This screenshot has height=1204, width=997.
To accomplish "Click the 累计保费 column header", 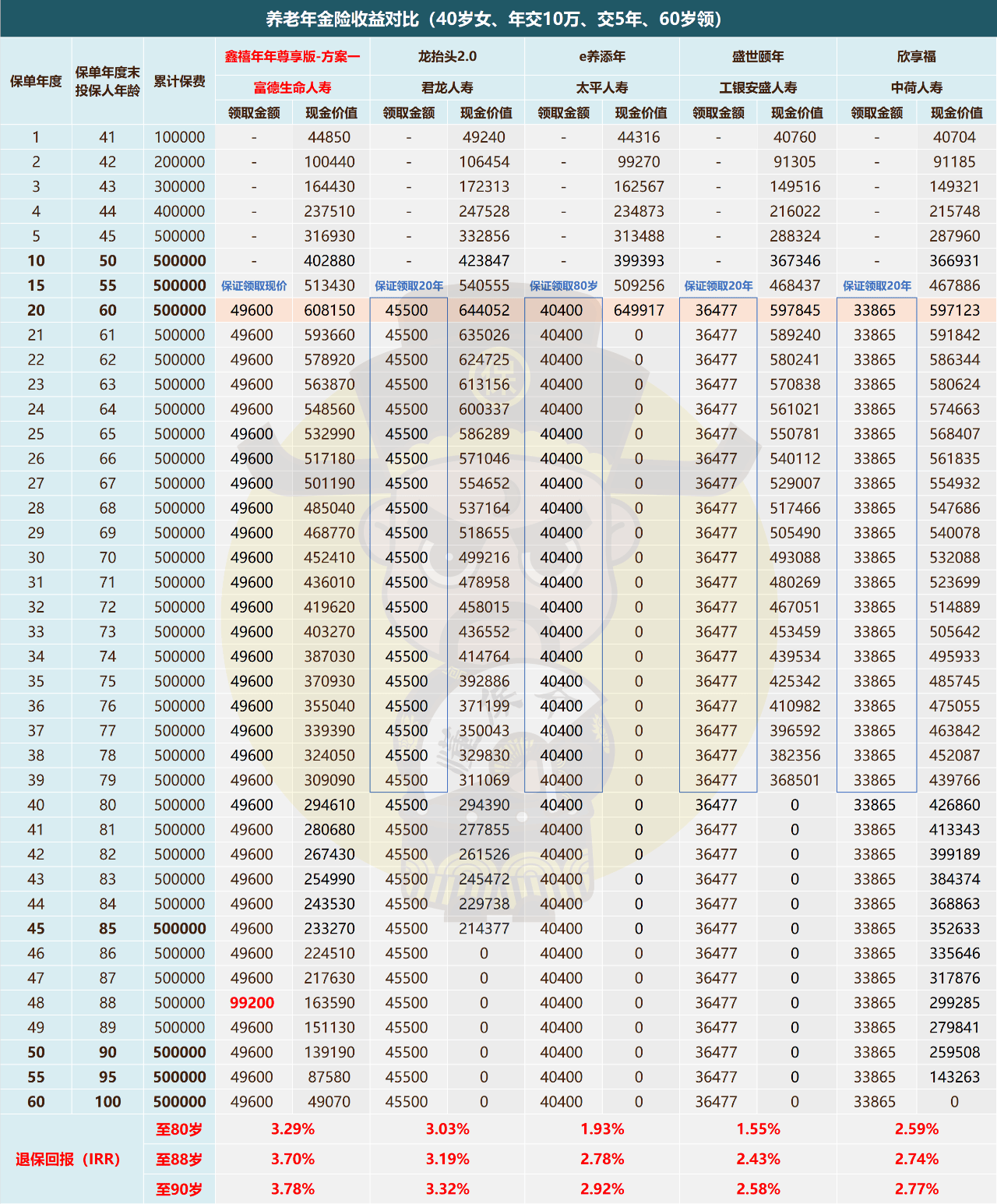I will click(x=180, y=81).
